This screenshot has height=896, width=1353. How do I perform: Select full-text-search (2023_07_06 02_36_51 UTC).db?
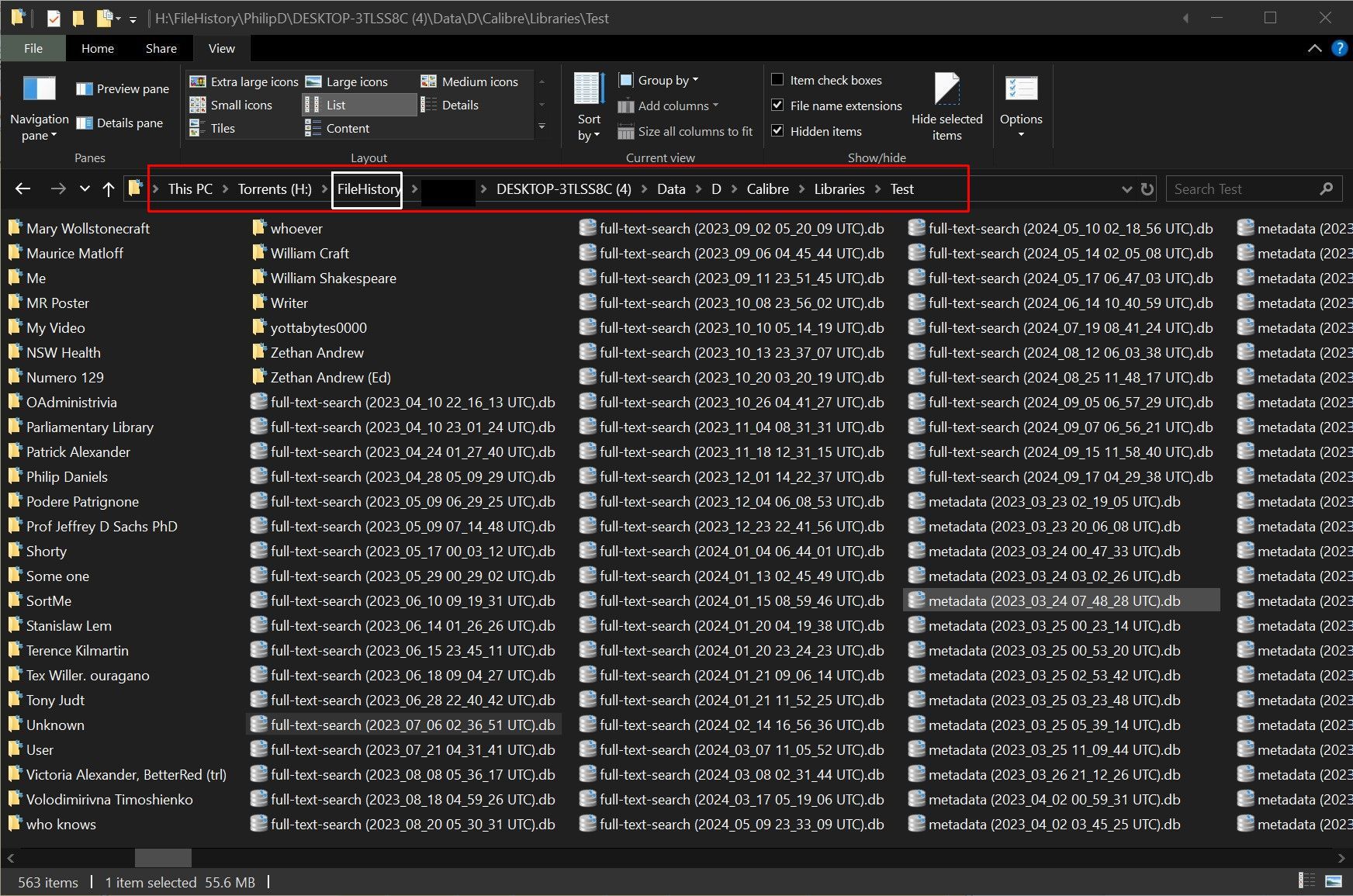click(403, 725)
